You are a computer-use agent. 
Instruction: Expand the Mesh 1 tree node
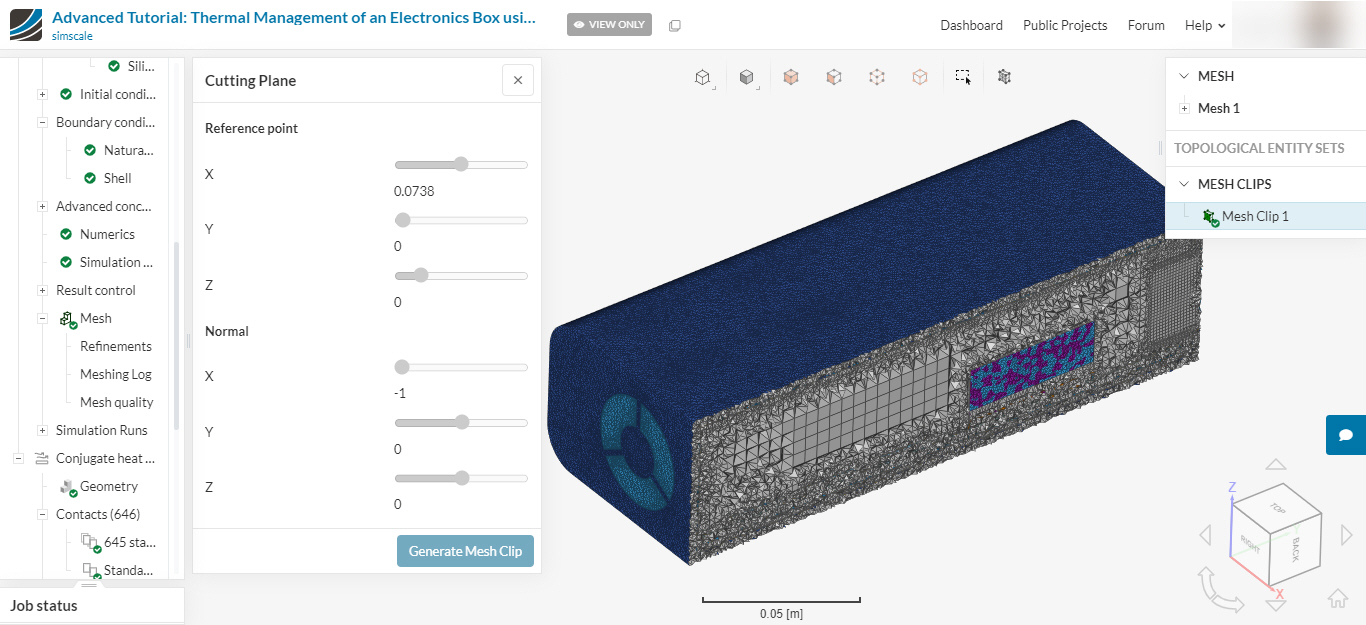(x=1184, y=108)
